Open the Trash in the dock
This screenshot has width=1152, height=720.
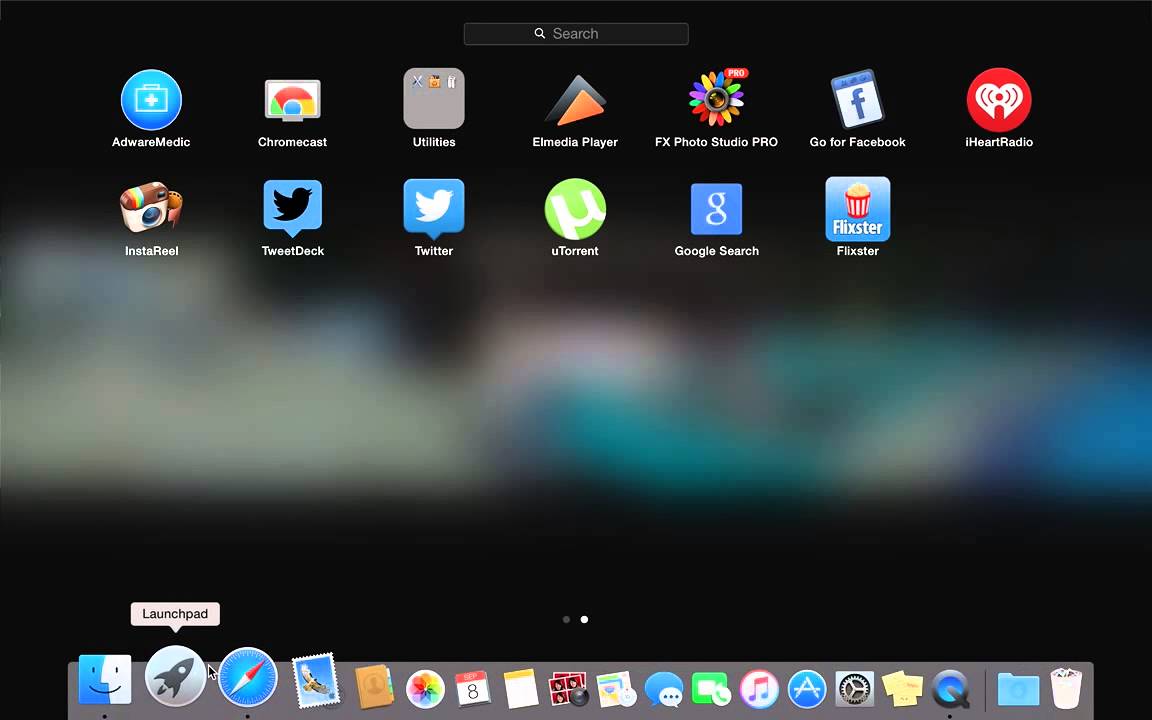1066,689
